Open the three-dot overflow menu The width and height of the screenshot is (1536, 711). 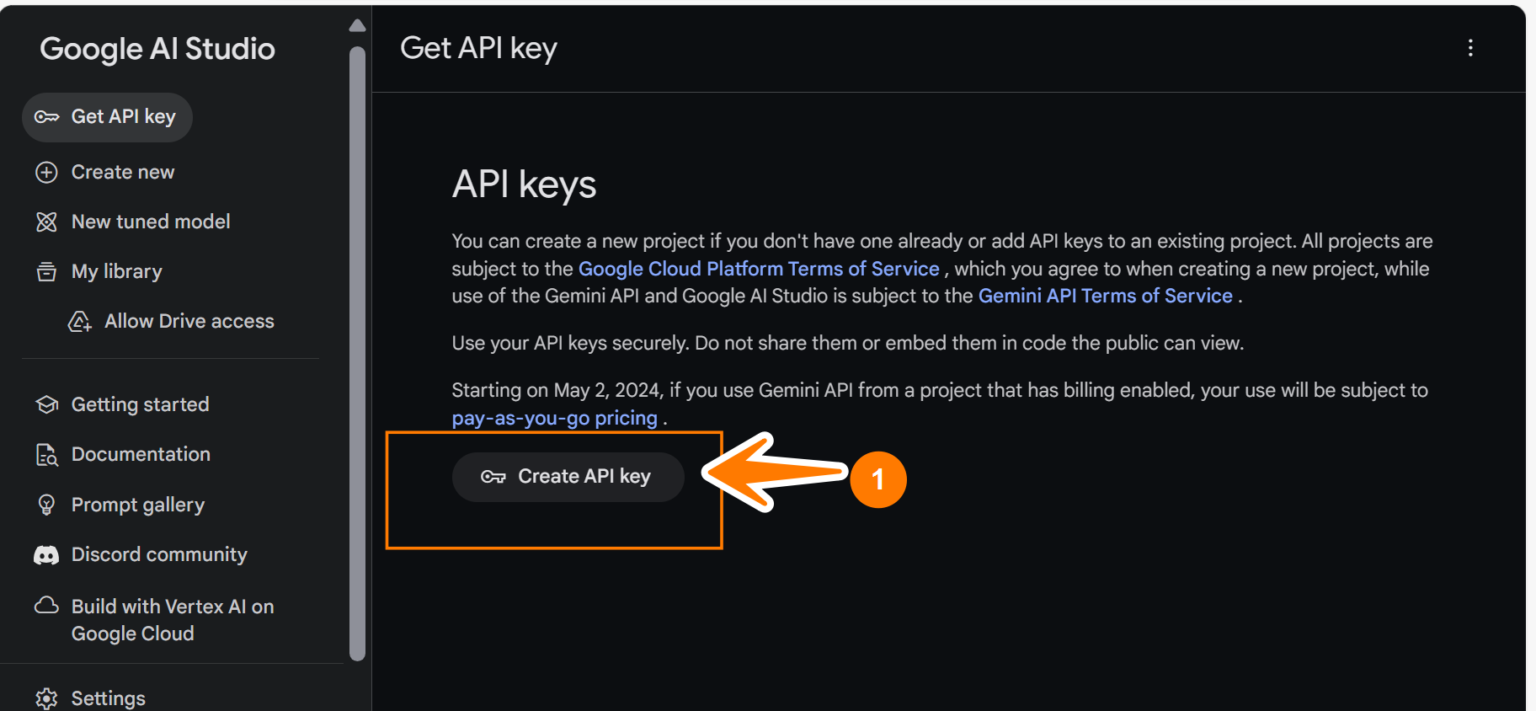tap(1470, 47)
